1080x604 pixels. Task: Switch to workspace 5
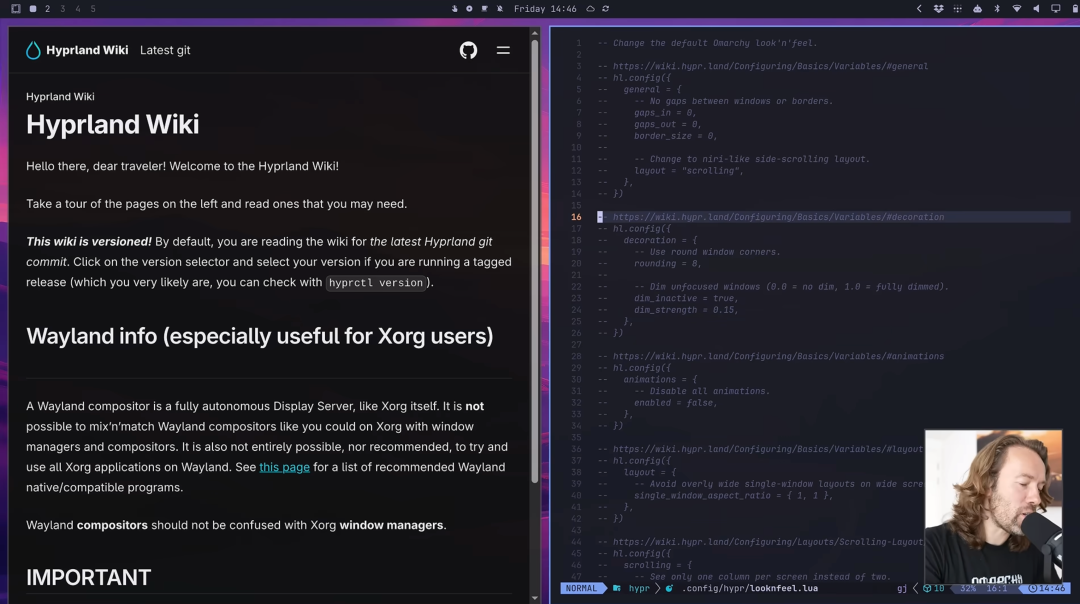[x=93, y=9]
